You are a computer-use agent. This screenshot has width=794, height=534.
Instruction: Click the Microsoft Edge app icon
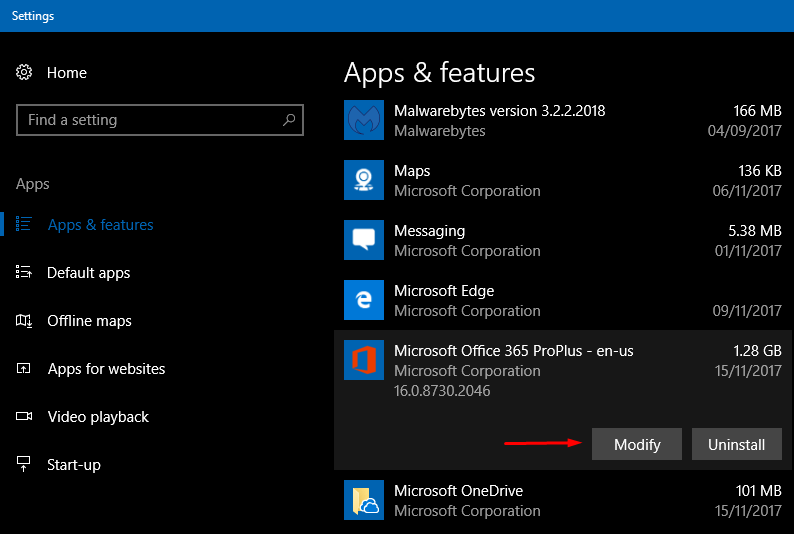[x=364, y=300]
